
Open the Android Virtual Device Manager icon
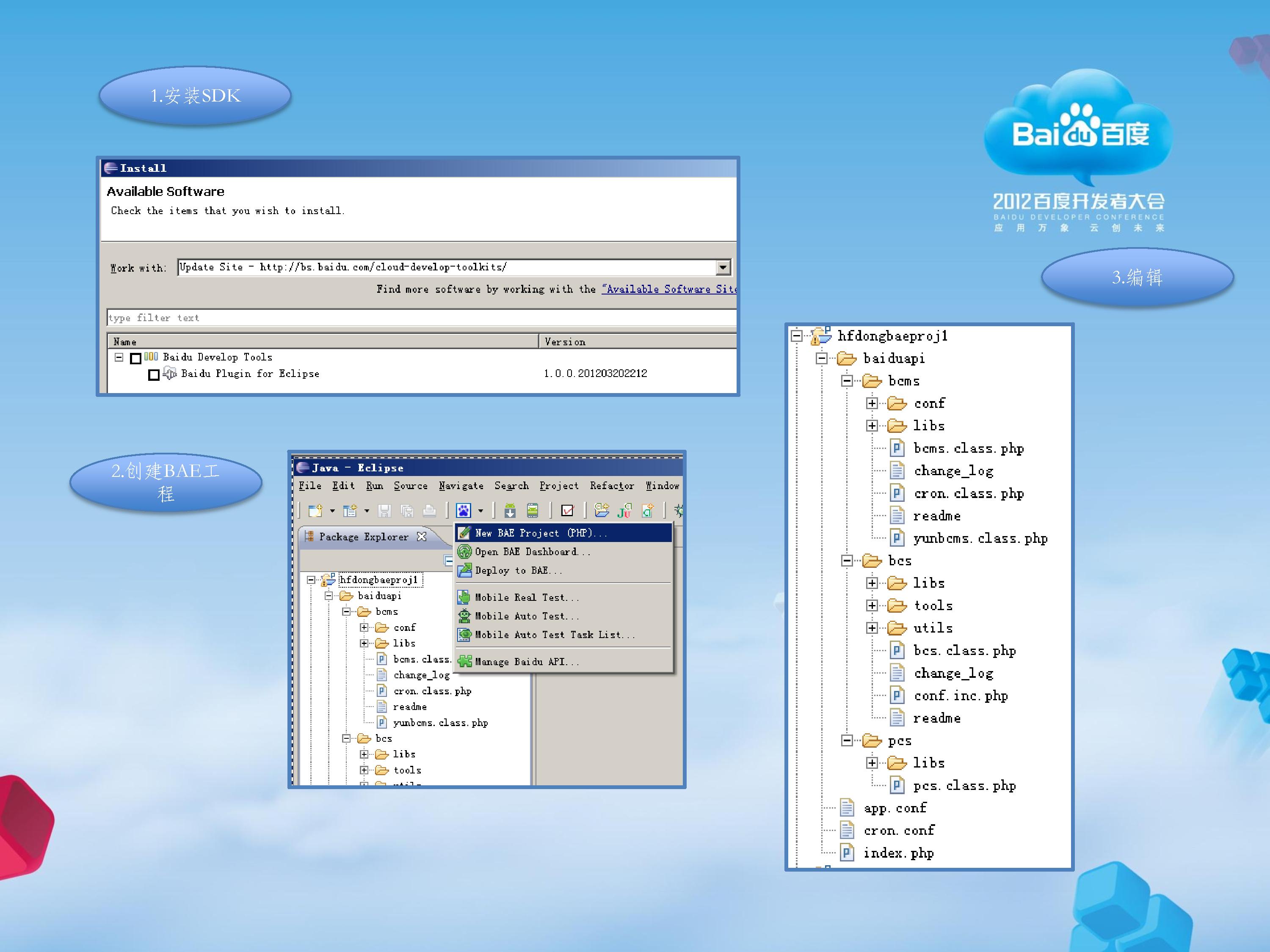532,510
